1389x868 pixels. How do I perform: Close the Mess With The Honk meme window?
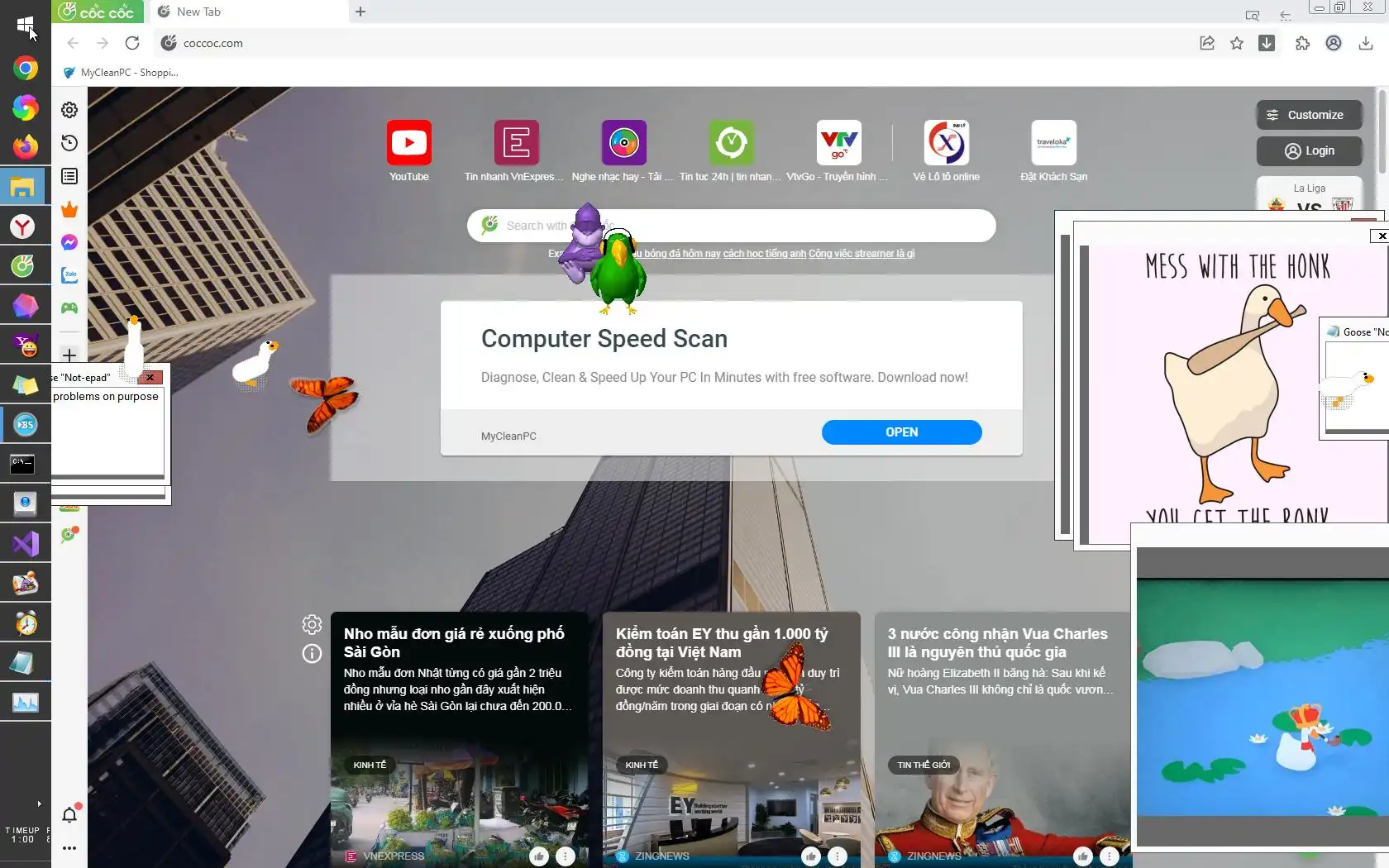click(x=1381, y=236)
